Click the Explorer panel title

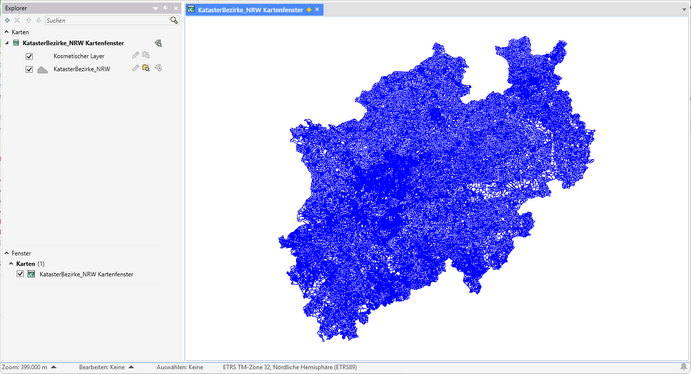click(16, 8)
